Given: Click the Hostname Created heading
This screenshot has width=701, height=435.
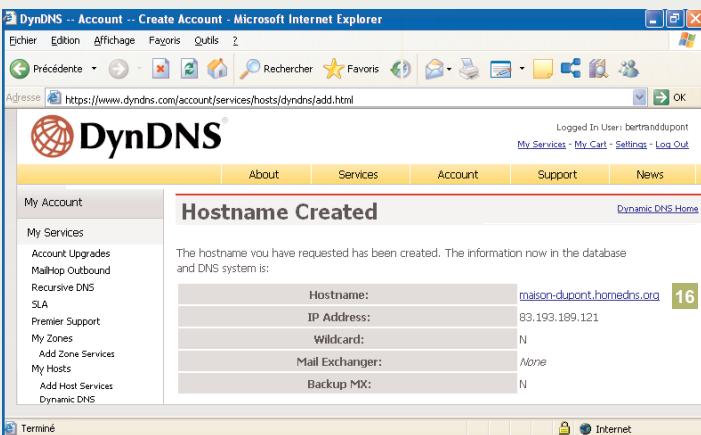Looking at the screenshot, I should pos(279,212).
